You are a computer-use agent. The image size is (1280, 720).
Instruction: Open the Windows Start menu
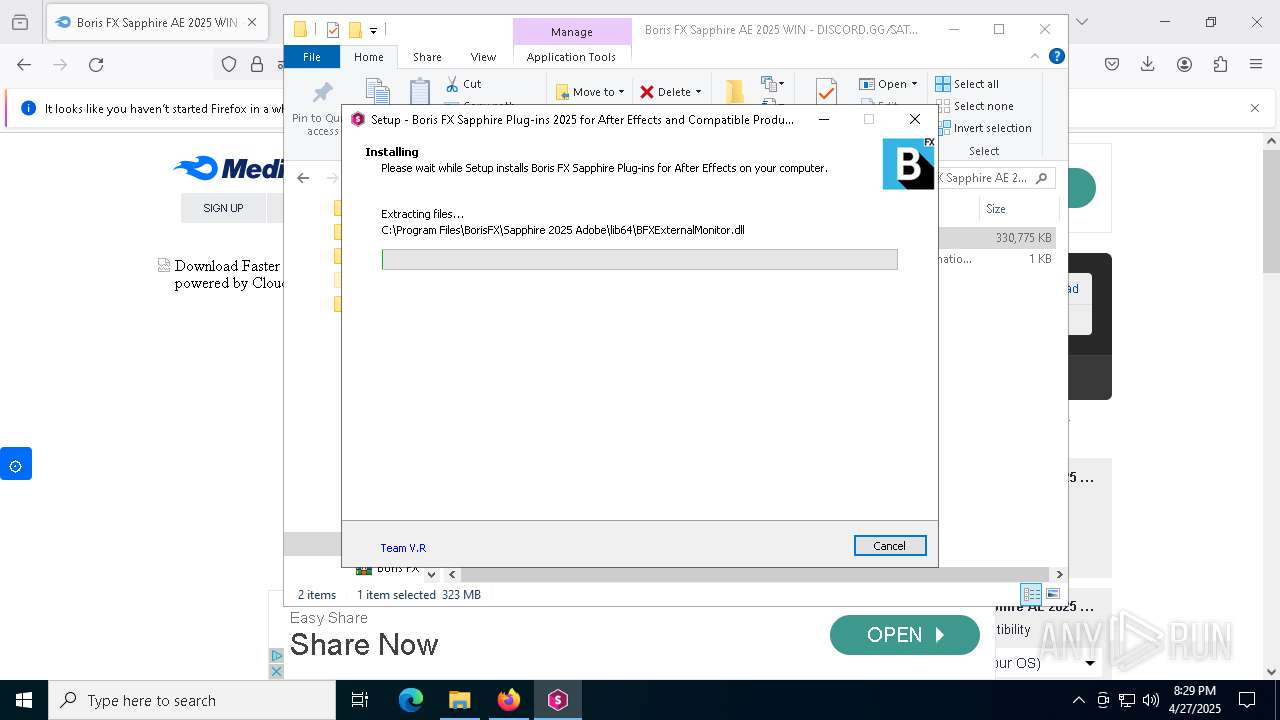[24, 700]
